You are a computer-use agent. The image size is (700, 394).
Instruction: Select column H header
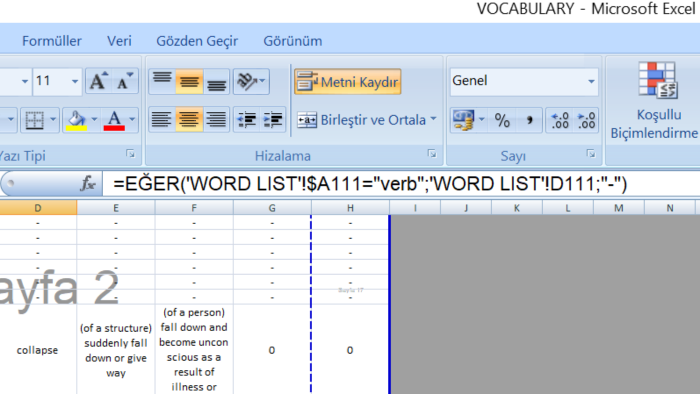coord(350,208)
